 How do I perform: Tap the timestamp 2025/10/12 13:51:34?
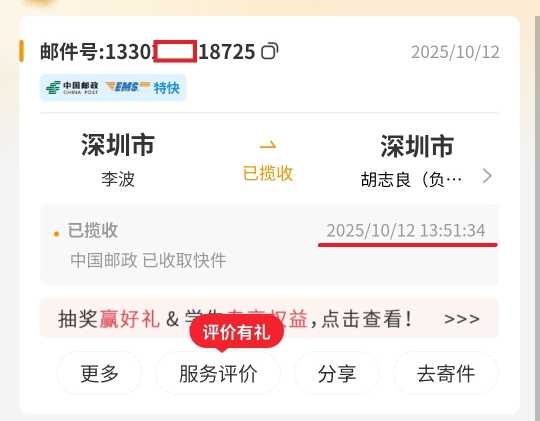406,230
